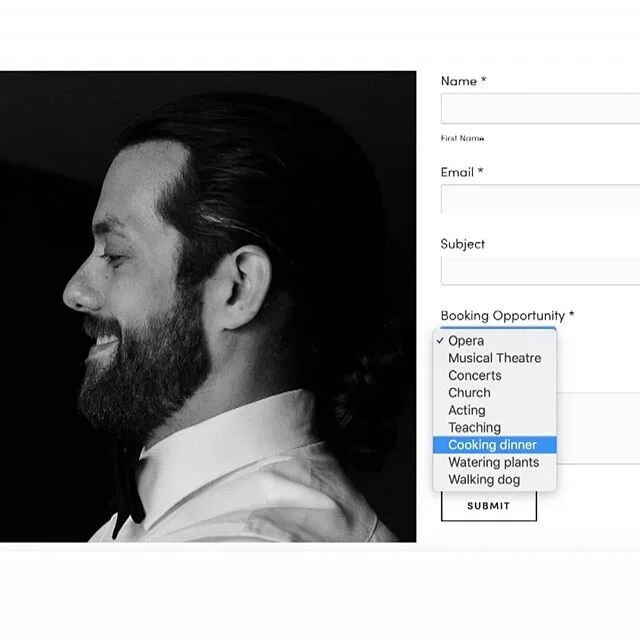This screenshot has width=640, height=640.
Task: Click the Name field label
Action: pos(464,81)
